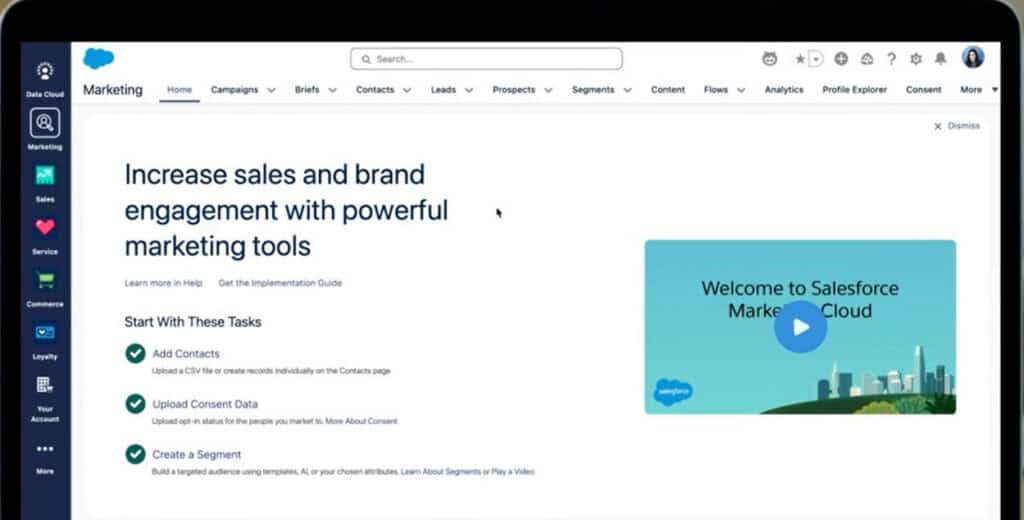Screen dimensions: 1024x520
Task: Open Data Cloud from the sidebar
Action: [45, 72]
